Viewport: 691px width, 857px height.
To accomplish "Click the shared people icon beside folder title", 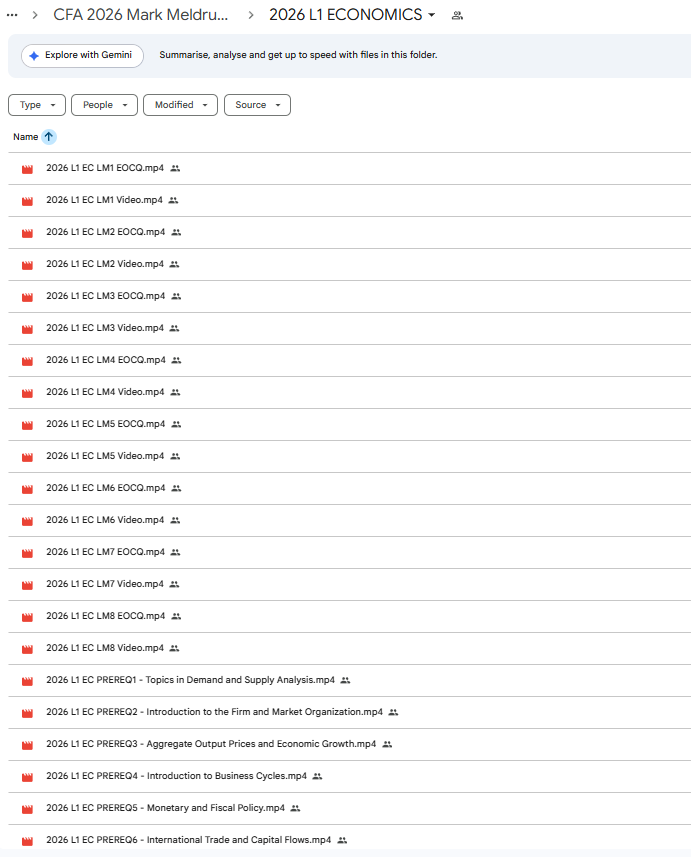I will point(457,15).
